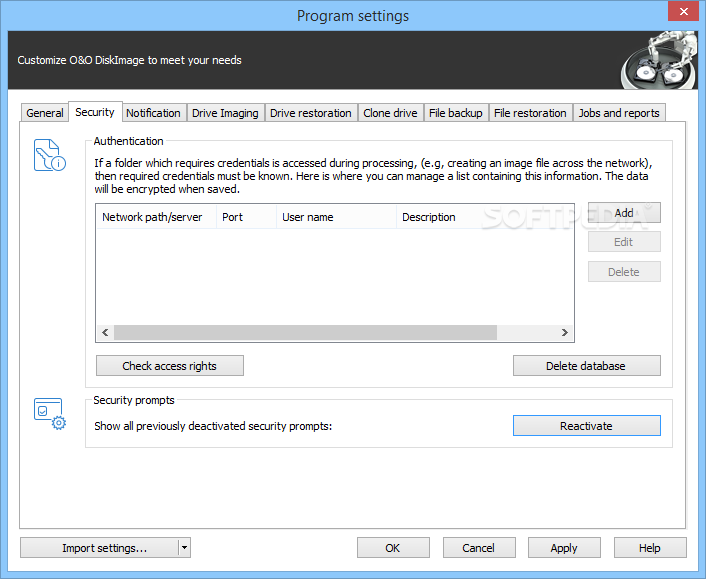Select the Security tab

click(95, 112)
